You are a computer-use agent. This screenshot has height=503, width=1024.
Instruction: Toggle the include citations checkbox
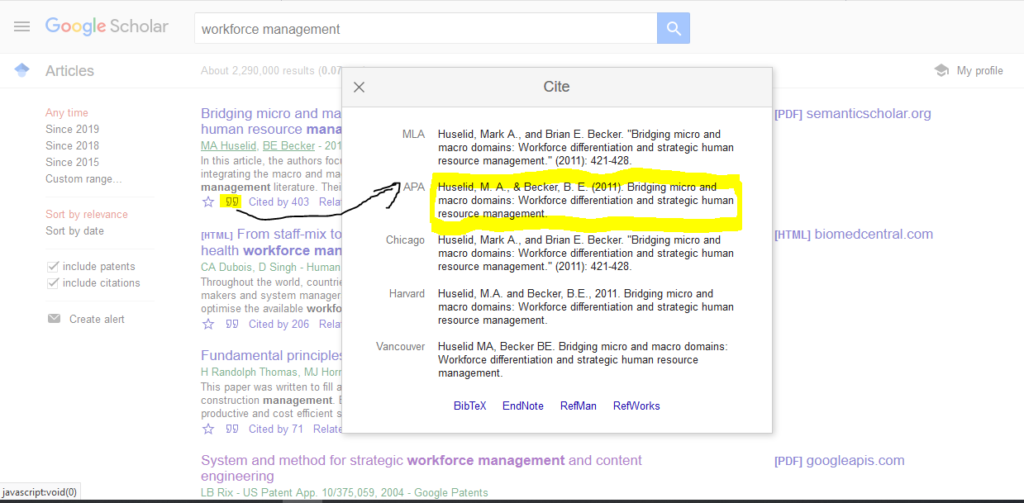pos(53,283)
